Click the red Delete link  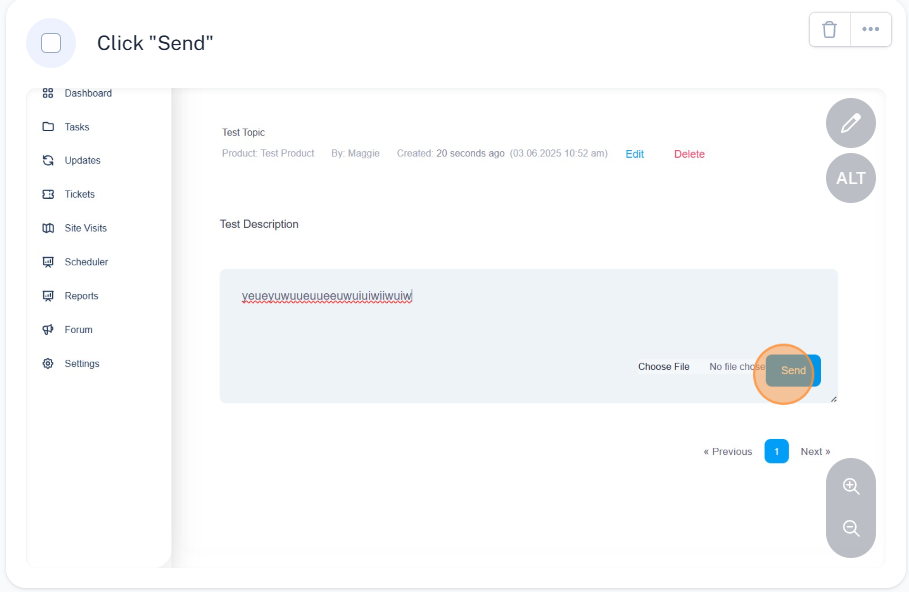point(689,154)
